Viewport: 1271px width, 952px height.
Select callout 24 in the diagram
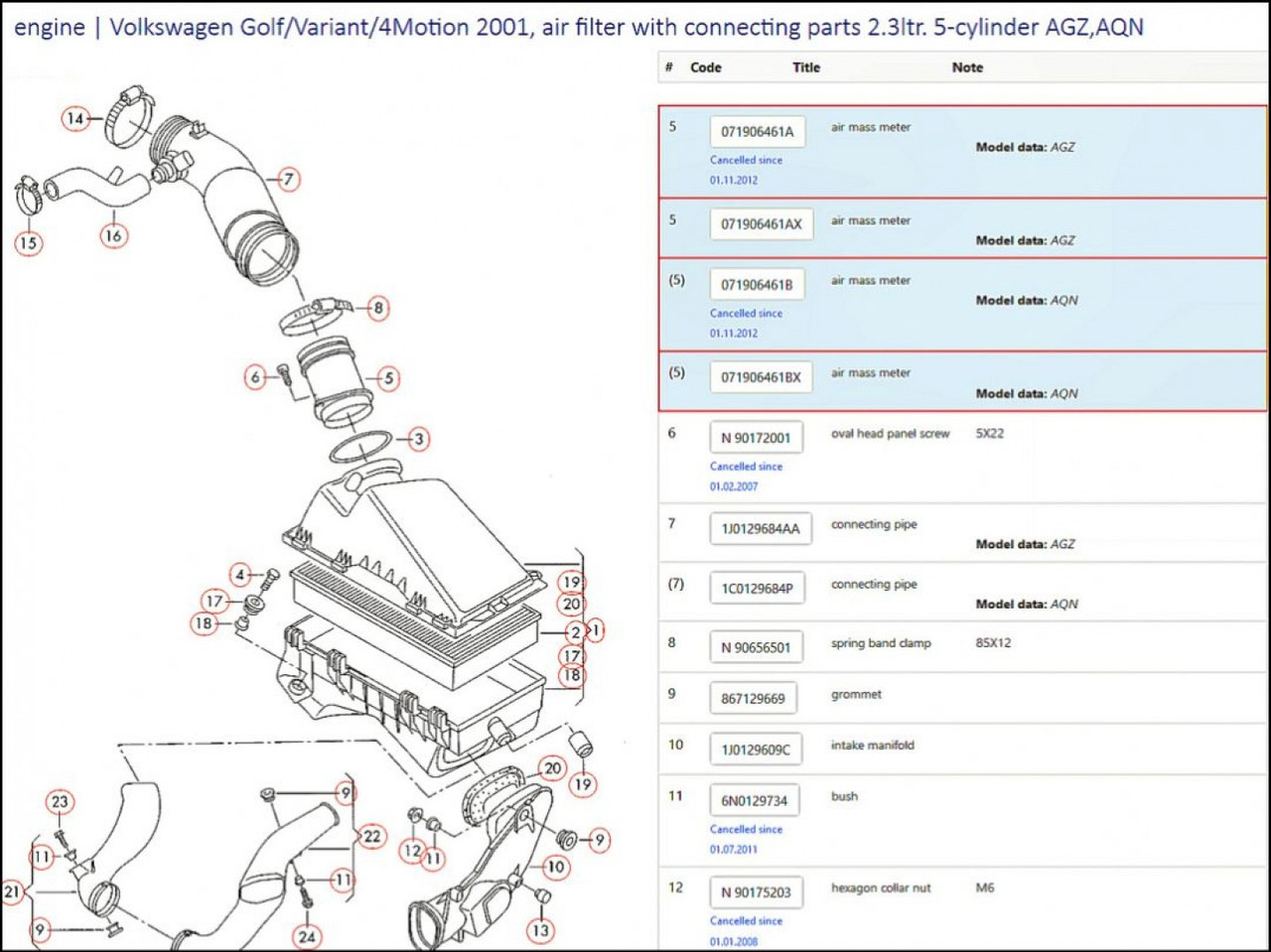click(307, 936)
